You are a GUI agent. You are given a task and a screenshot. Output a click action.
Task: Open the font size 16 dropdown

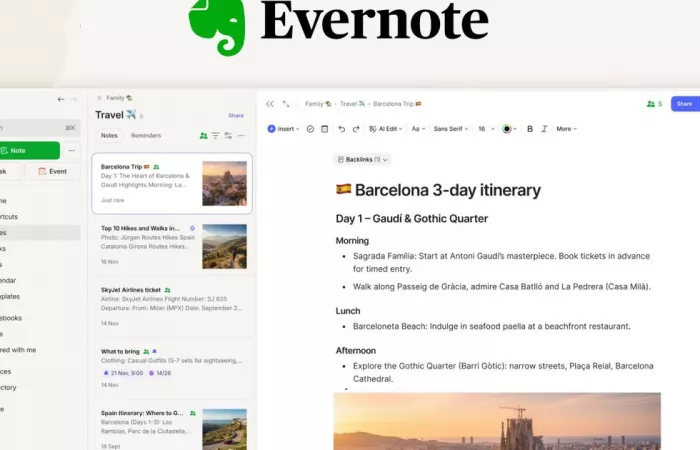click(486, 129)
